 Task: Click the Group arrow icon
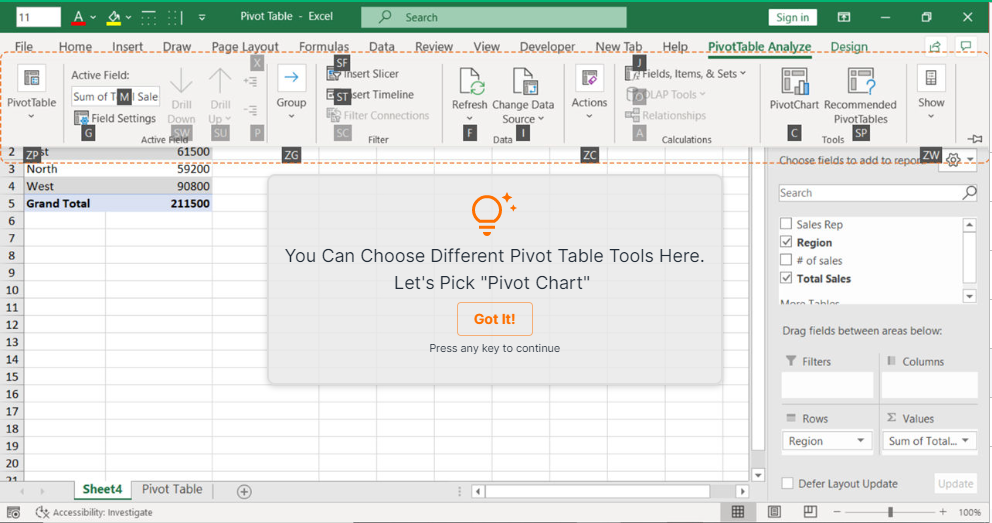pyautogui.click(x=291, y=78)
